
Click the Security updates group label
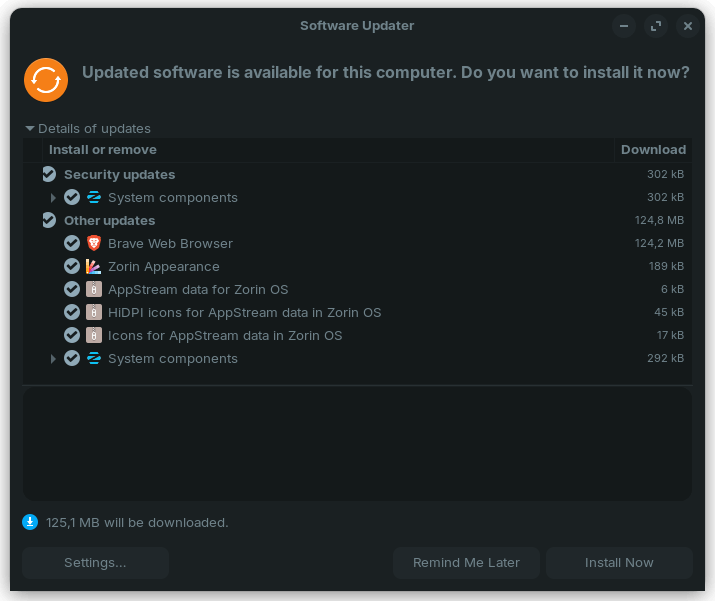(119, 175)
